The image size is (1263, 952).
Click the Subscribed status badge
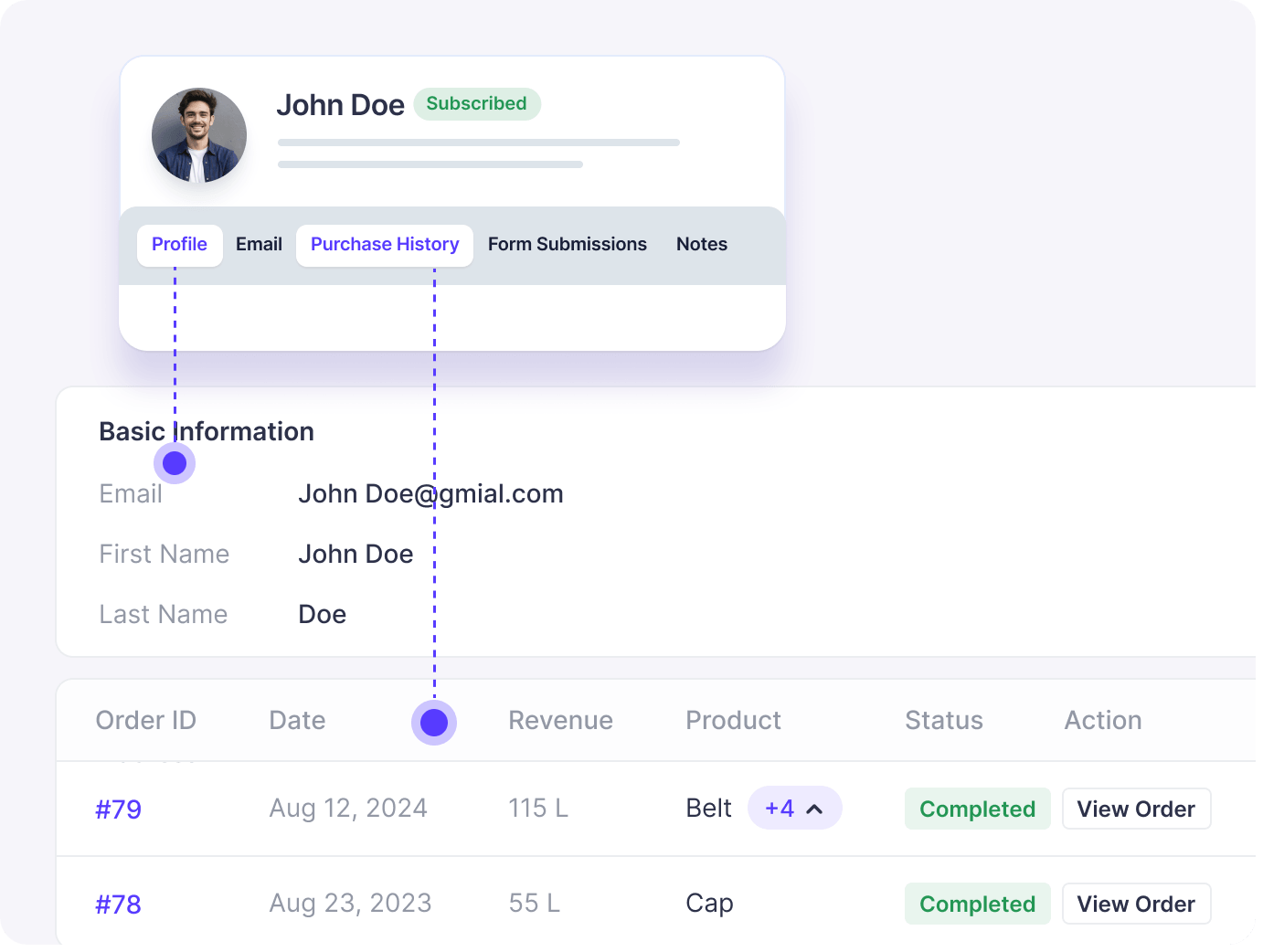477,103
